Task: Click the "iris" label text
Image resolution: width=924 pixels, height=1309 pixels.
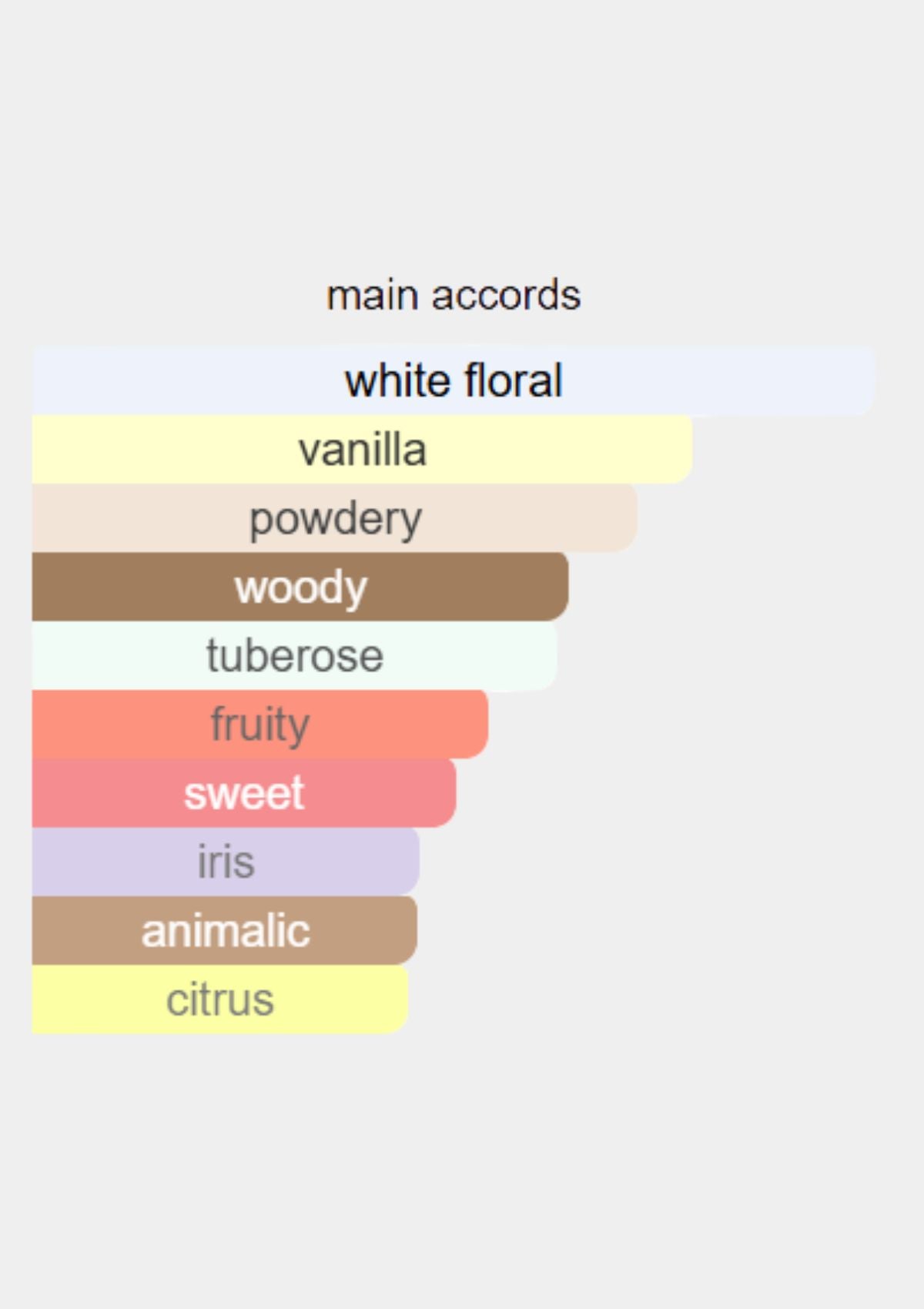Action: [226, 861]
